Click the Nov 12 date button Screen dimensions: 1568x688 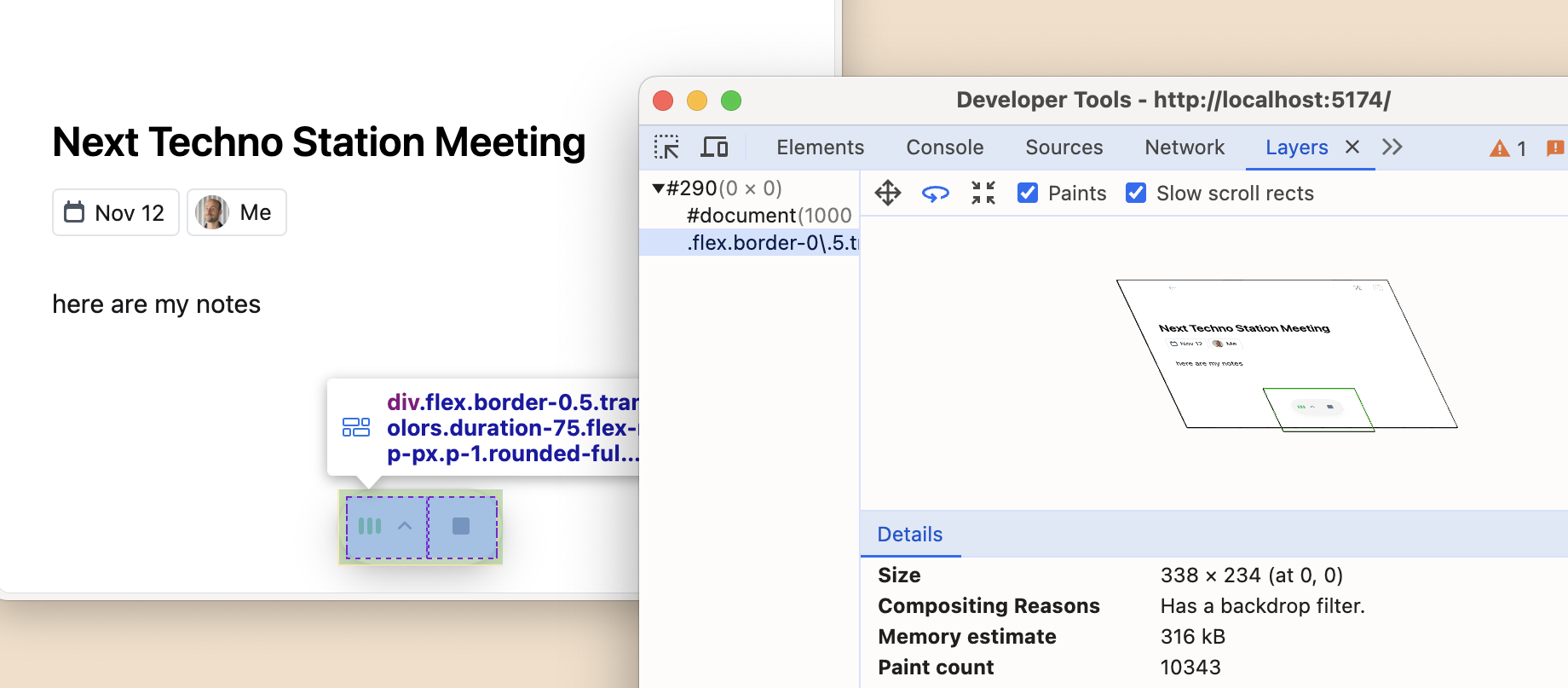coord(116,212)
